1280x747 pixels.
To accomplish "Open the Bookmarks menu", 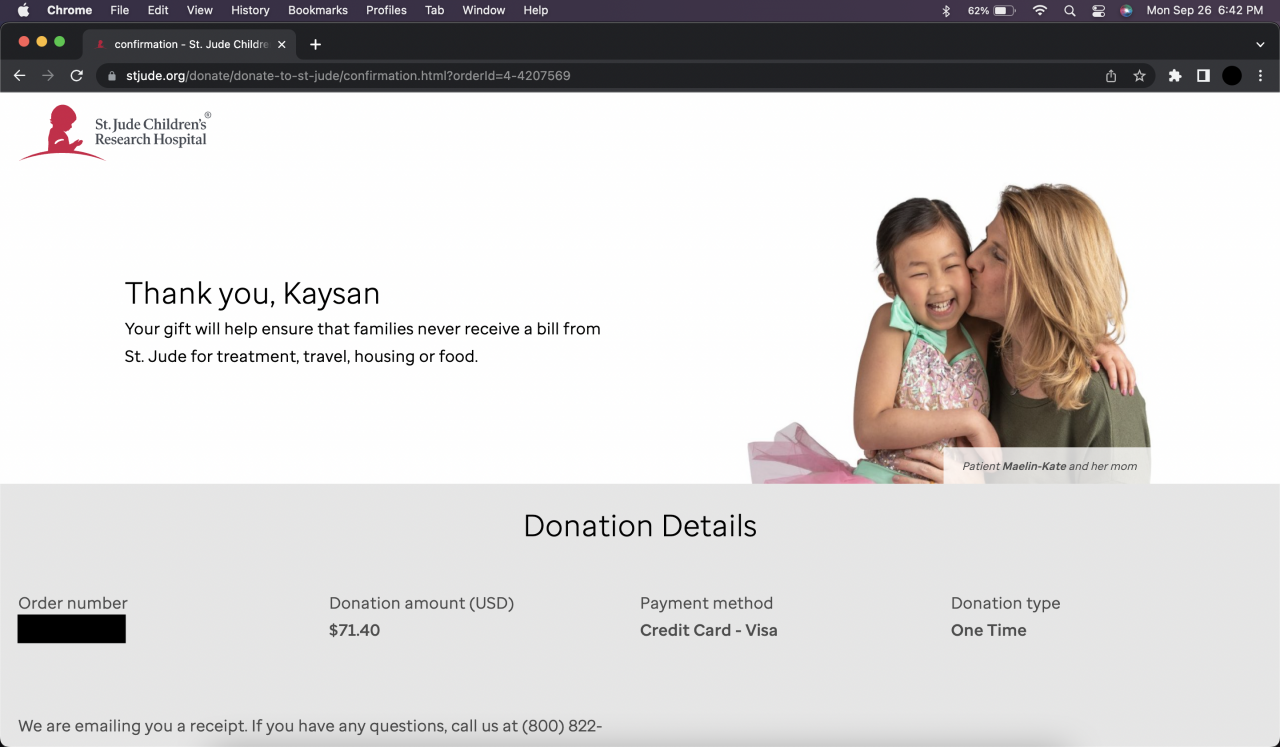I will tap(318, 10).
